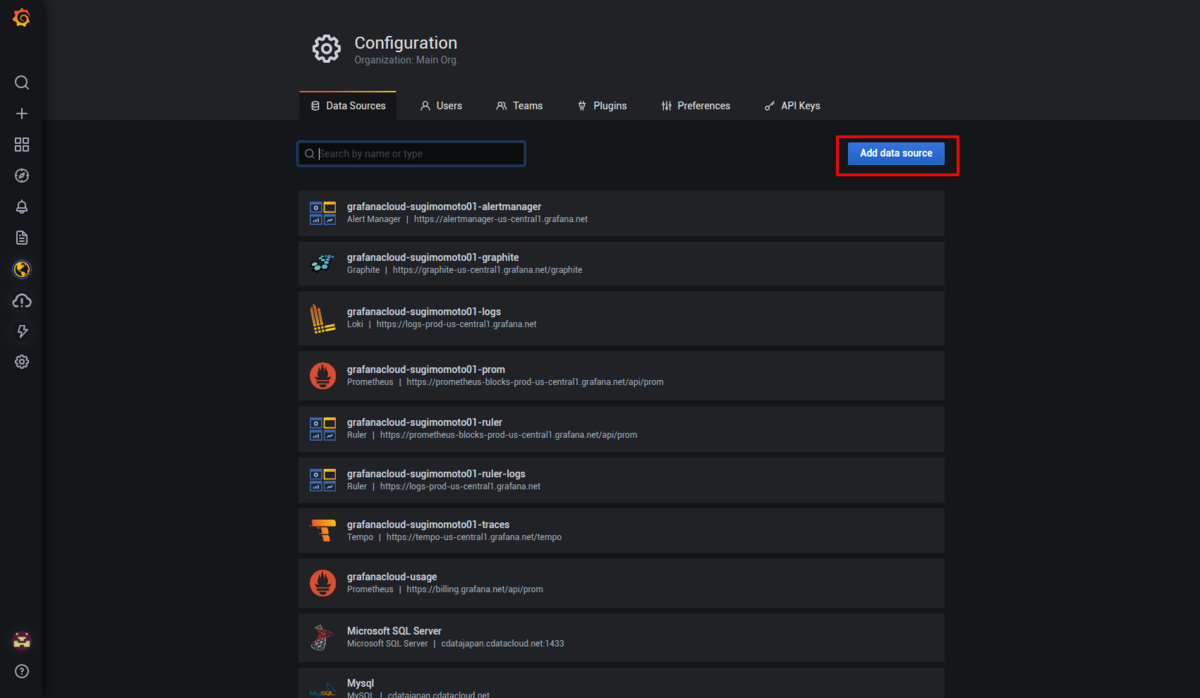
Task: Switch to the Users tab
Action: pos(441,106)
